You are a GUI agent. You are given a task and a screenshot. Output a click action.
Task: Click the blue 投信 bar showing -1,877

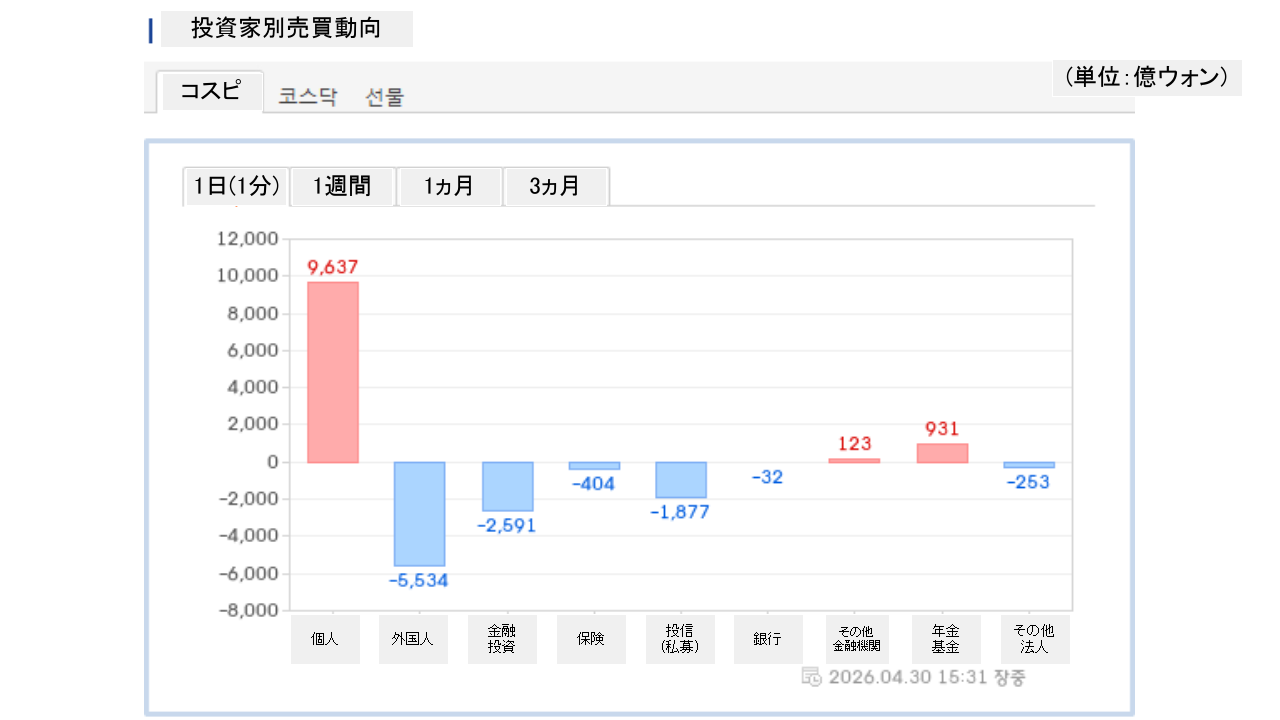681,480
